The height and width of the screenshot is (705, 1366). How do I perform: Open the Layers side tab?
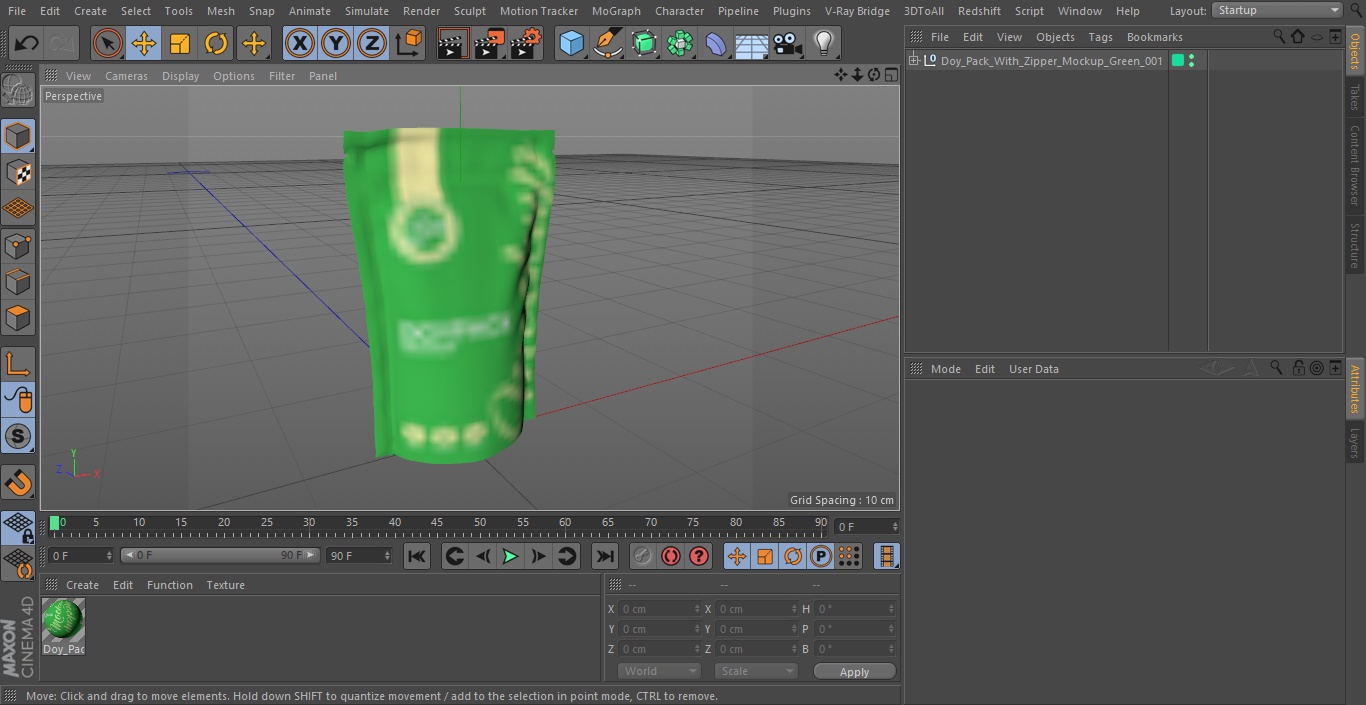click(1355, 442)
